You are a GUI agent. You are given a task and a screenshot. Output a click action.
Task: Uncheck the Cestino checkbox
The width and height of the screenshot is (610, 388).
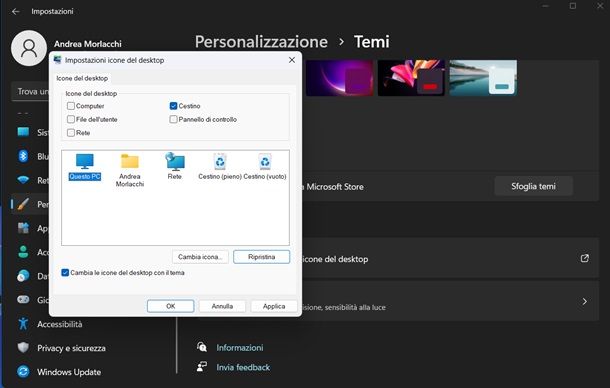[174, 106]
